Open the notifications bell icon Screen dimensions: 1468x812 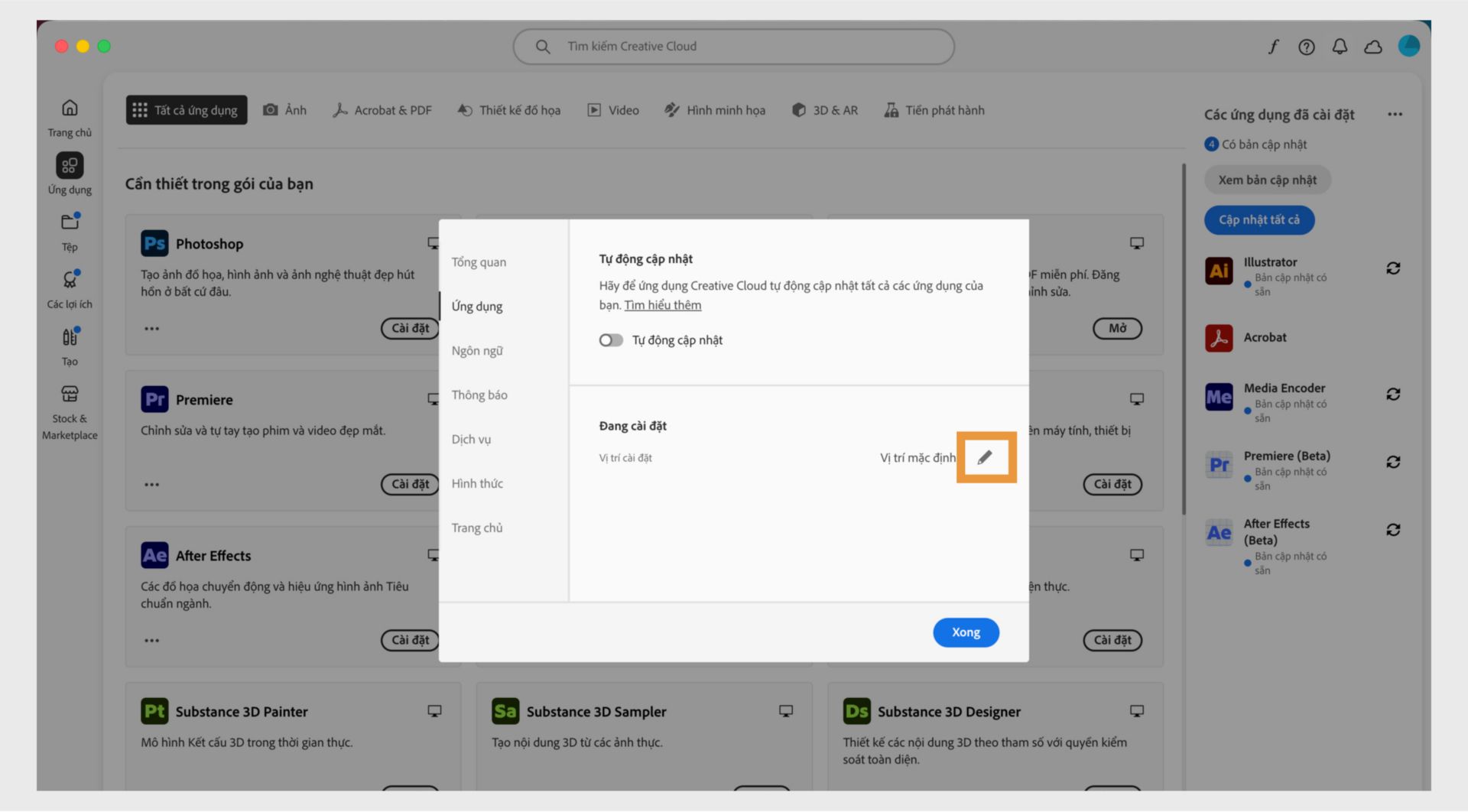pos(1340,47)
